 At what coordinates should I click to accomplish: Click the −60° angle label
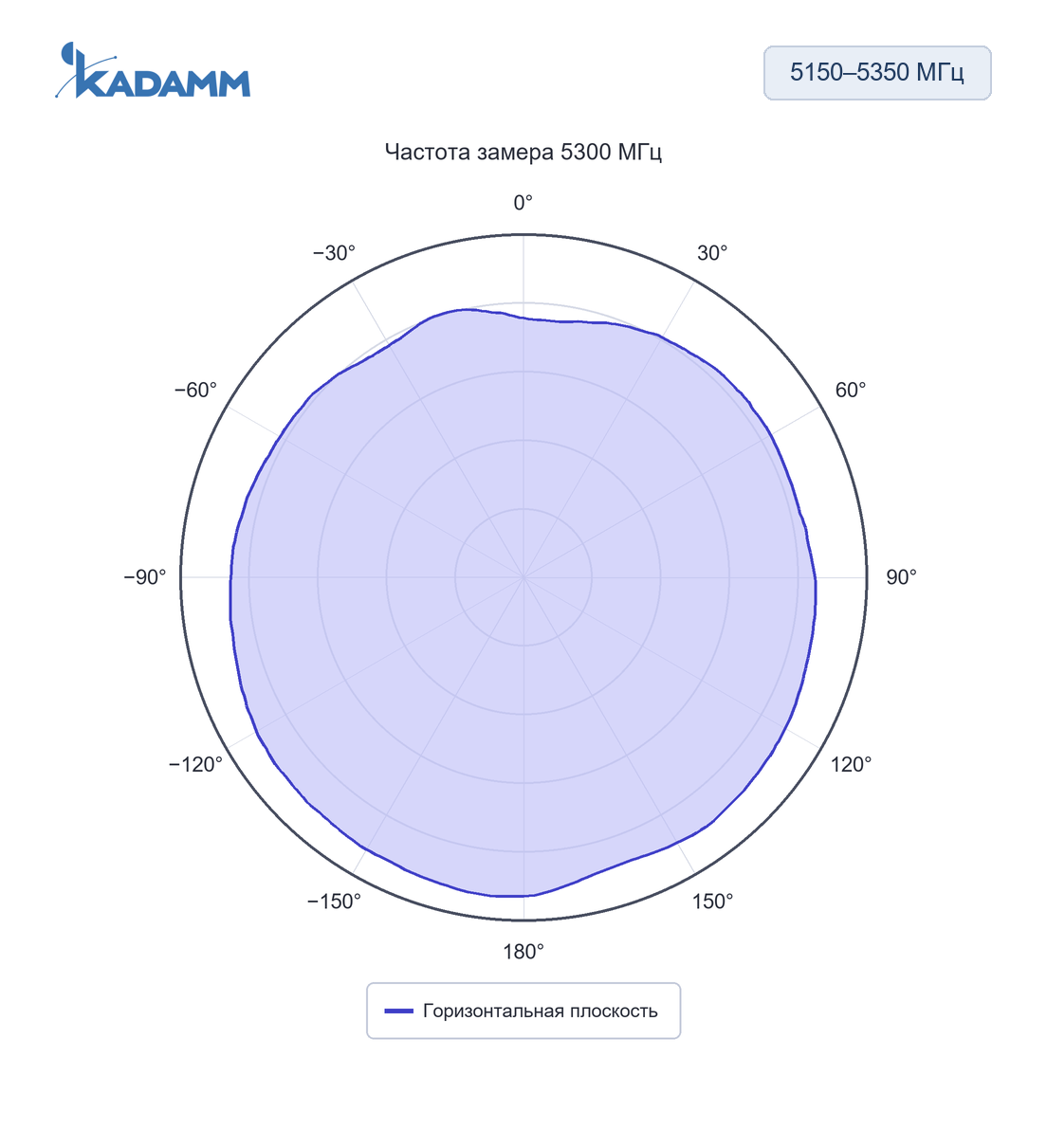coord(195,391)
